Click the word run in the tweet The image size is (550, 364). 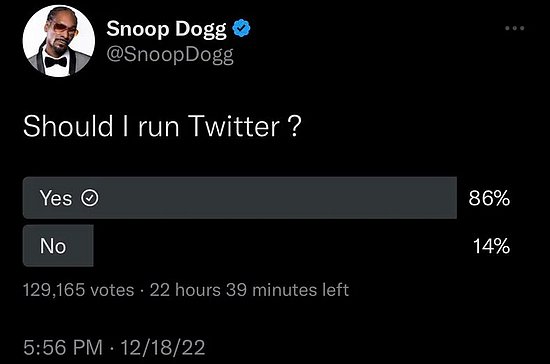[158, 129]
